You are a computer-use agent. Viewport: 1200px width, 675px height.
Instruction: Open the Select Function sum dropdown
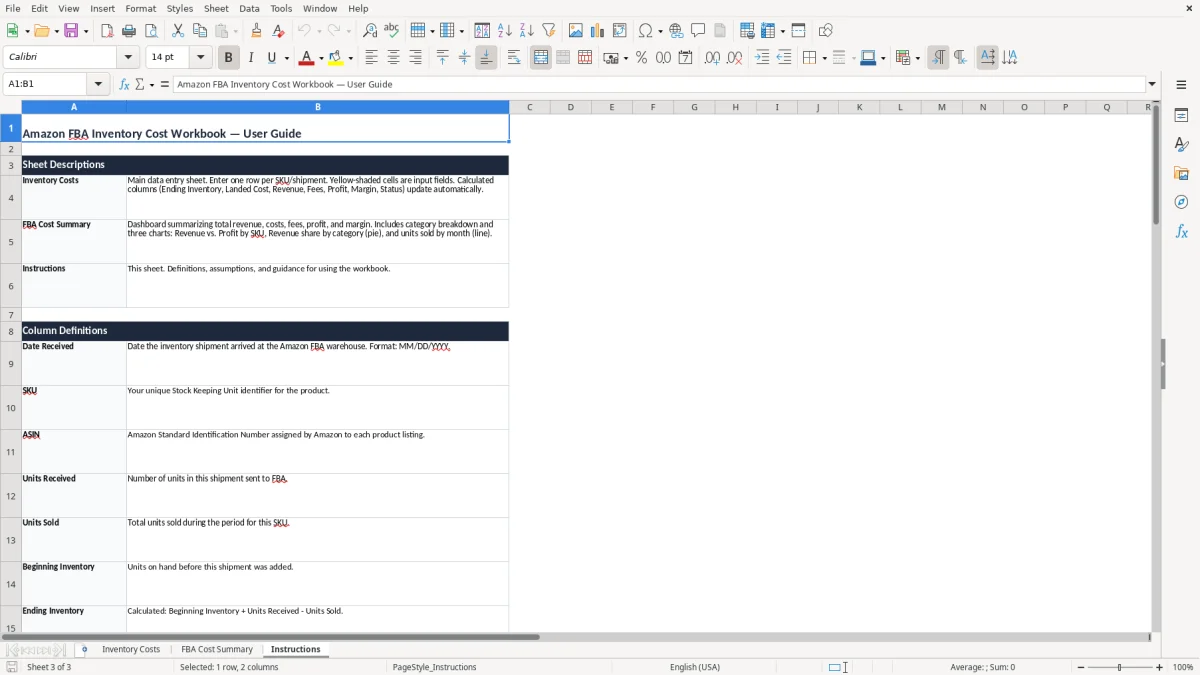point(152,84)
